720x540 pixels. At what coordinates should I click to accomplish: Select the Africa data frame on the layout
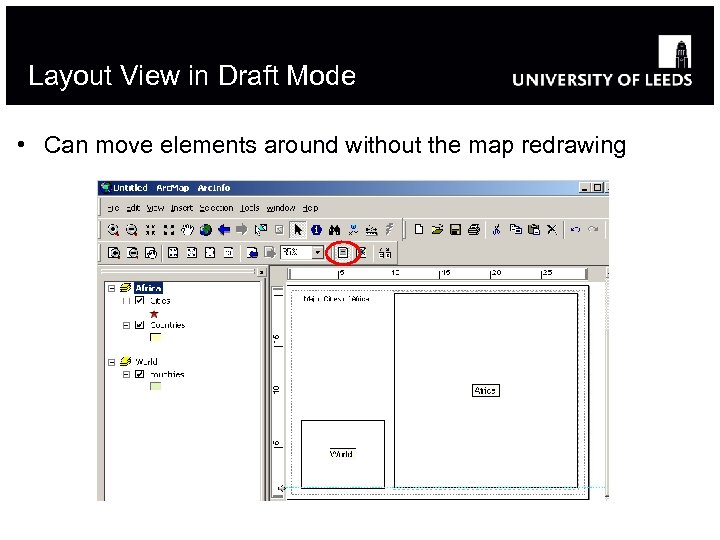(x=486, y=390)
